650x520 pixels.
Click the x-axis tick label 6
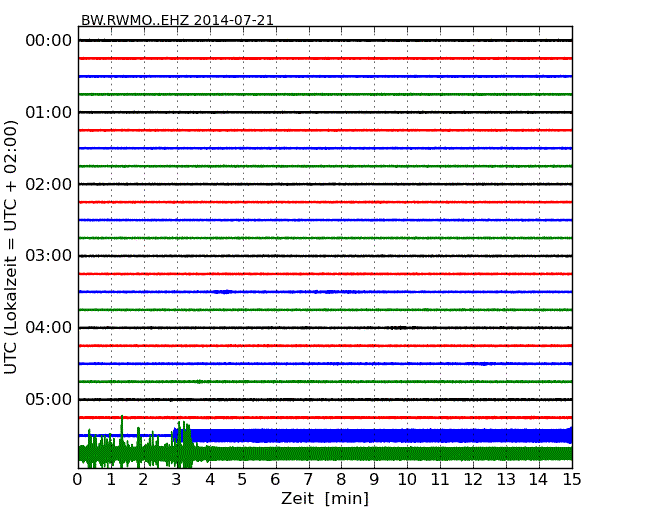point(275,480)
